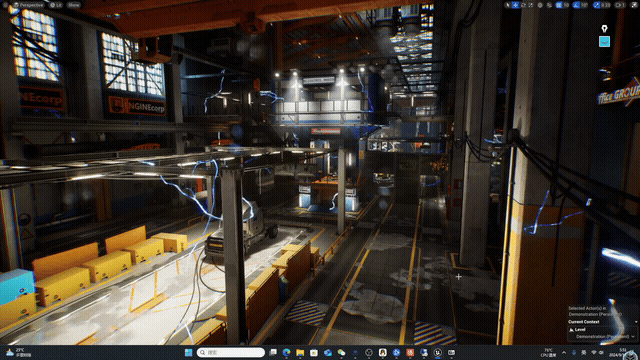Screen dimensions: 640x360
Task: Open the Perspective view mode dropdown
Action: coord(29,5)
